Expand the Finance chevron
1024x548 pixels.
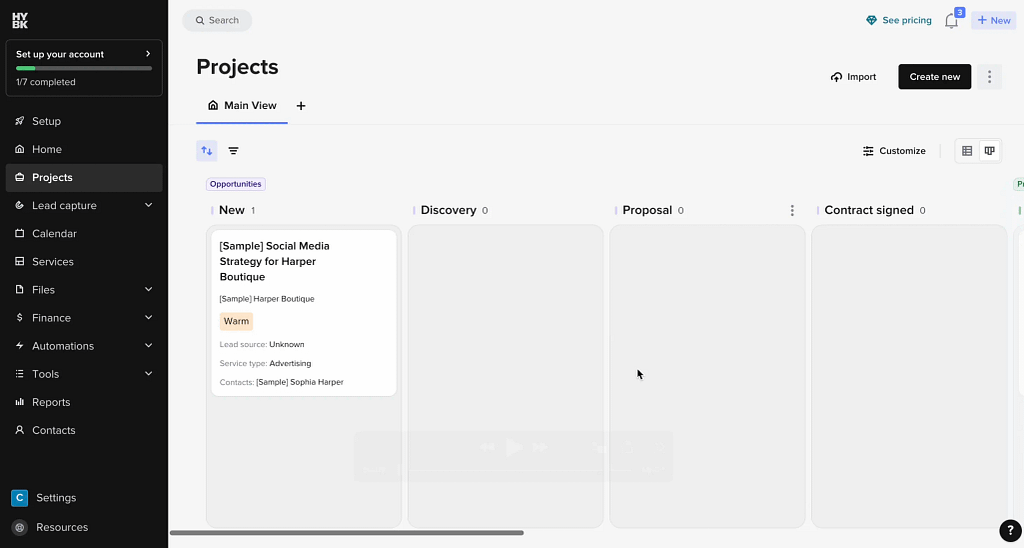tap(148, 317)
